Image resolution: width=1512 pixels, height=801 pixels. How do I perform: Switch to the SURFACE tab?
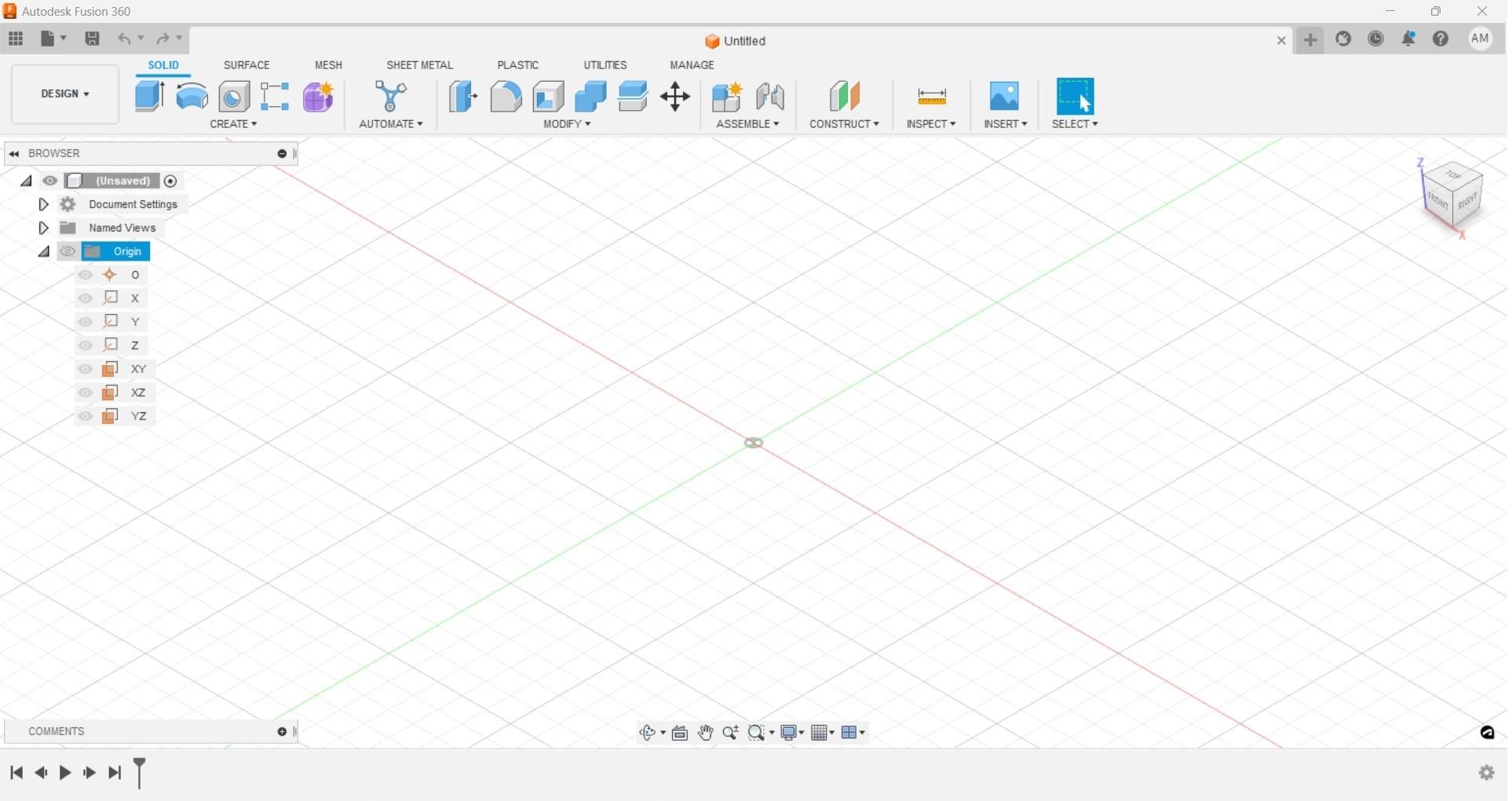tap(247, 65)
